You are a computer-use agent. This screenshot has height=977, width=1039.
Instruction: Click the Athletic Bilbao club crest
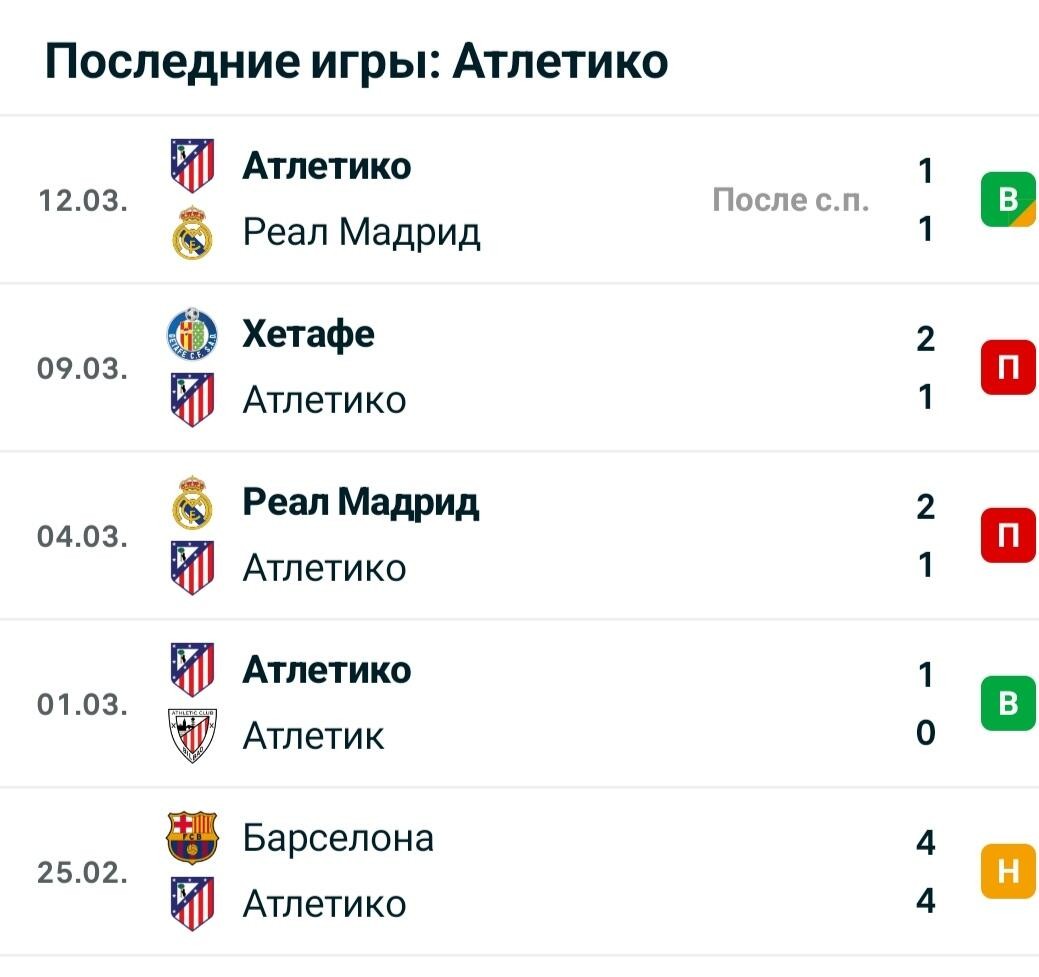pos(192,736)
